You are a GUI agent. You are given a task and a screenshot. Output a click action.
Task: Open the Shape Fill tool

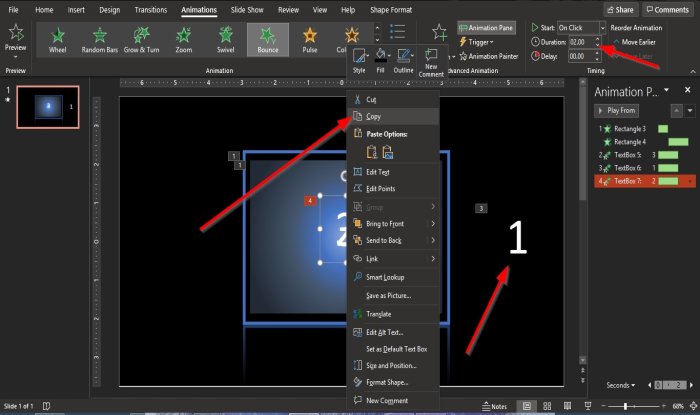pos(380,61)
